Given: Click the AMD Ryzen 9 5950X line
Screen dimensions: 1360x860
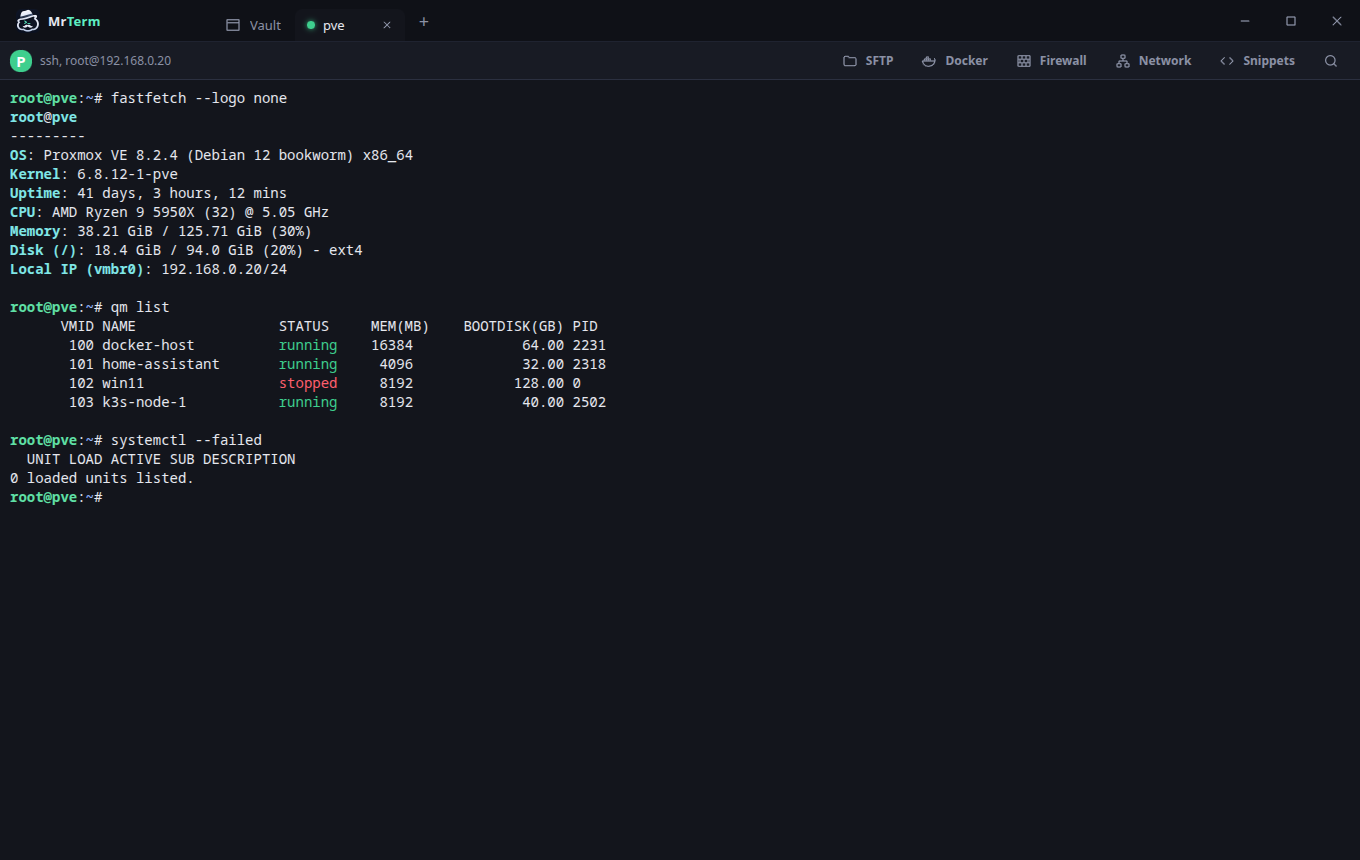Looking at the screenshot, I should (x=169, y=212).
